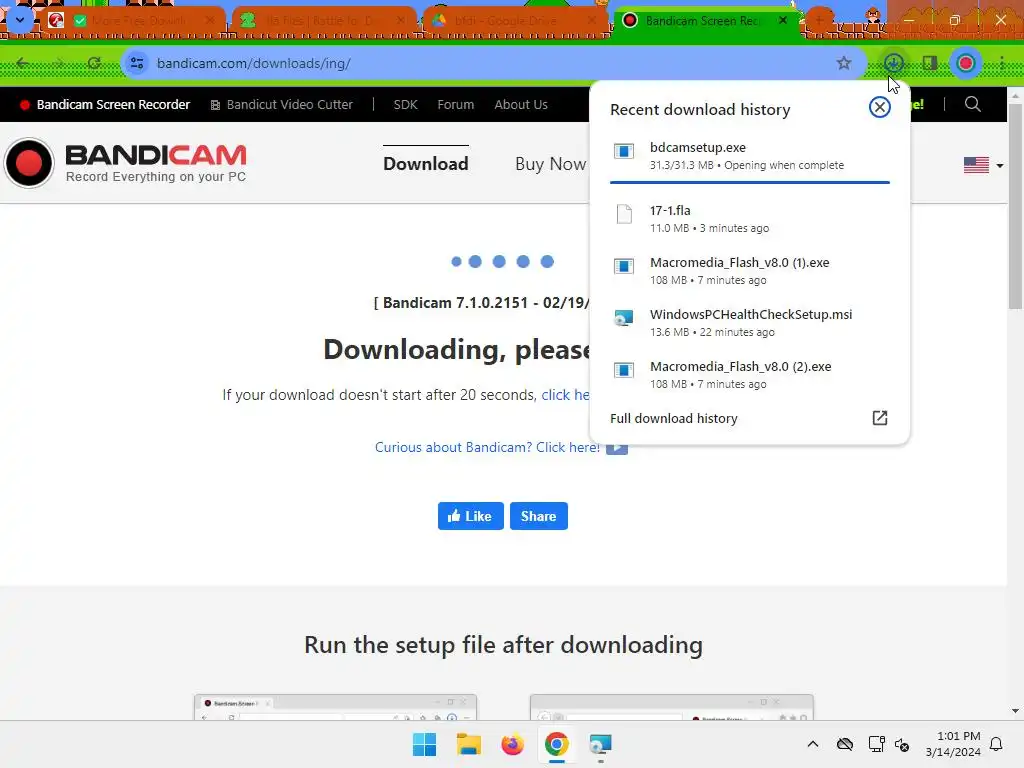Click the Facebook Like button
Screen dimensions: 1024x768
tap(470, 516)
